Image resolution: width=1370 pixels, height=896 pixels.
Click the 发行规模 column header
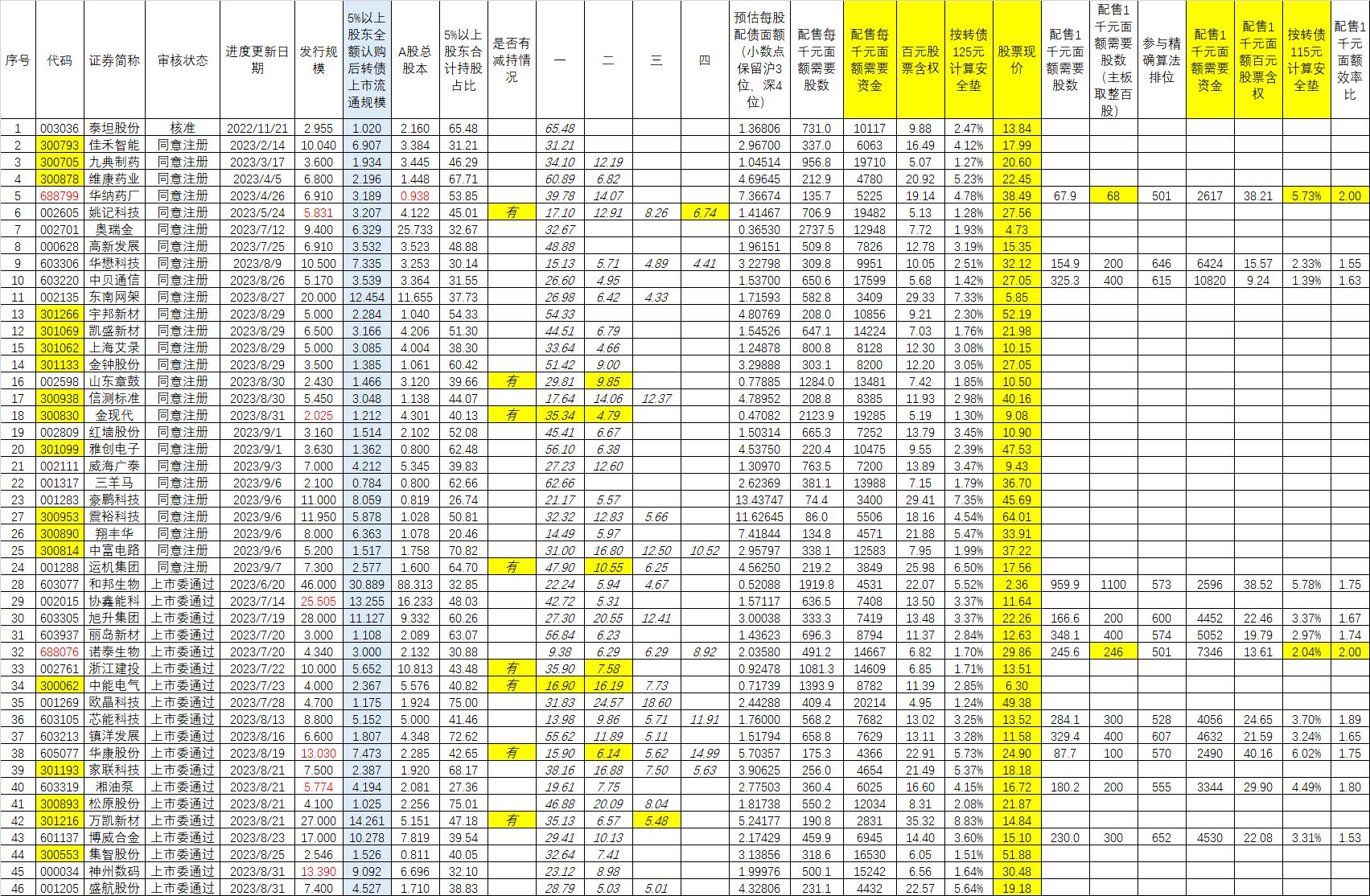point(319,60)
